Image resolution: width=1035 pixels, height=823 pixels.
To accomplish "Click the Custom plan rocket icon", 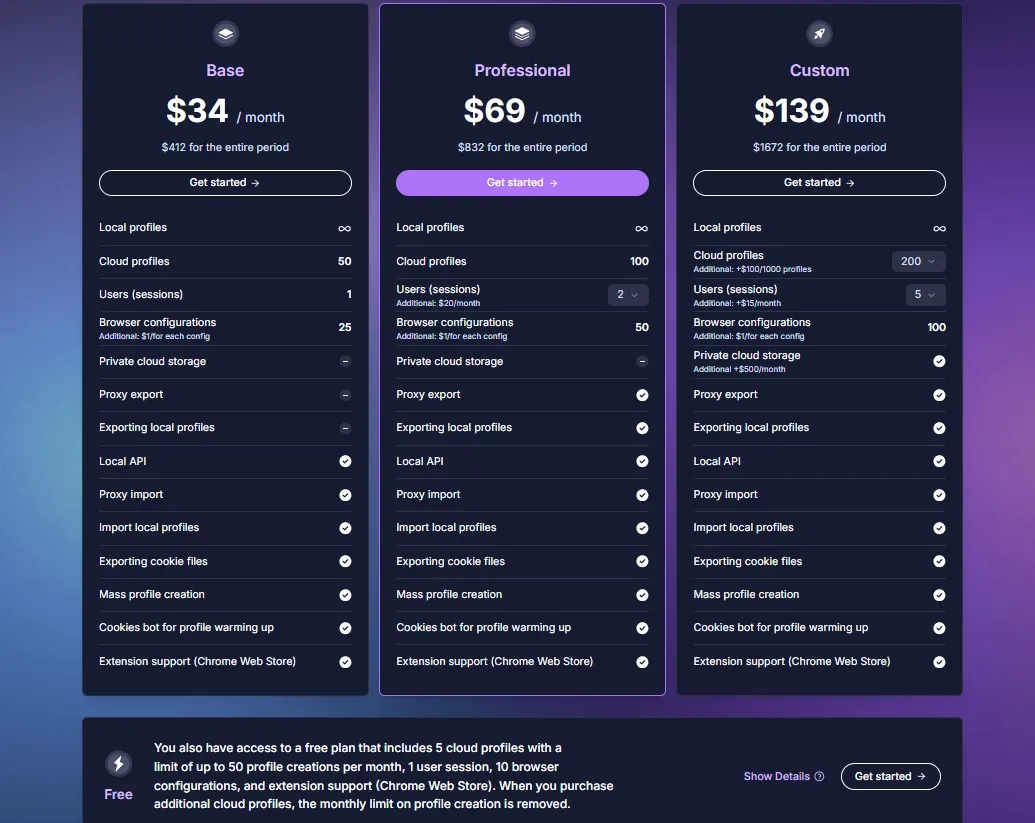I will 819,34.
